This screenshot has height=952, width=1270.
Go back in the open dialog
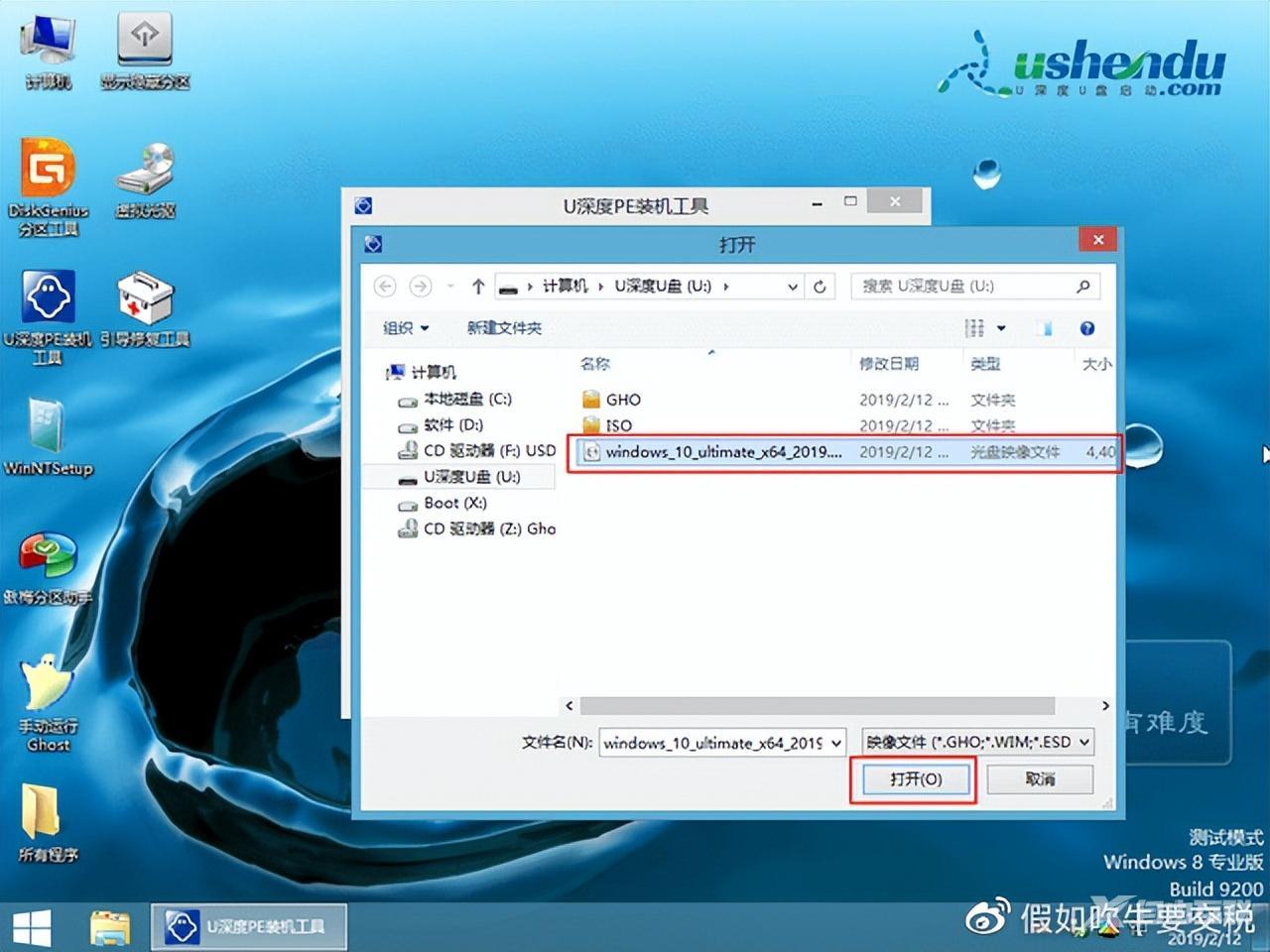pos(385,287)
